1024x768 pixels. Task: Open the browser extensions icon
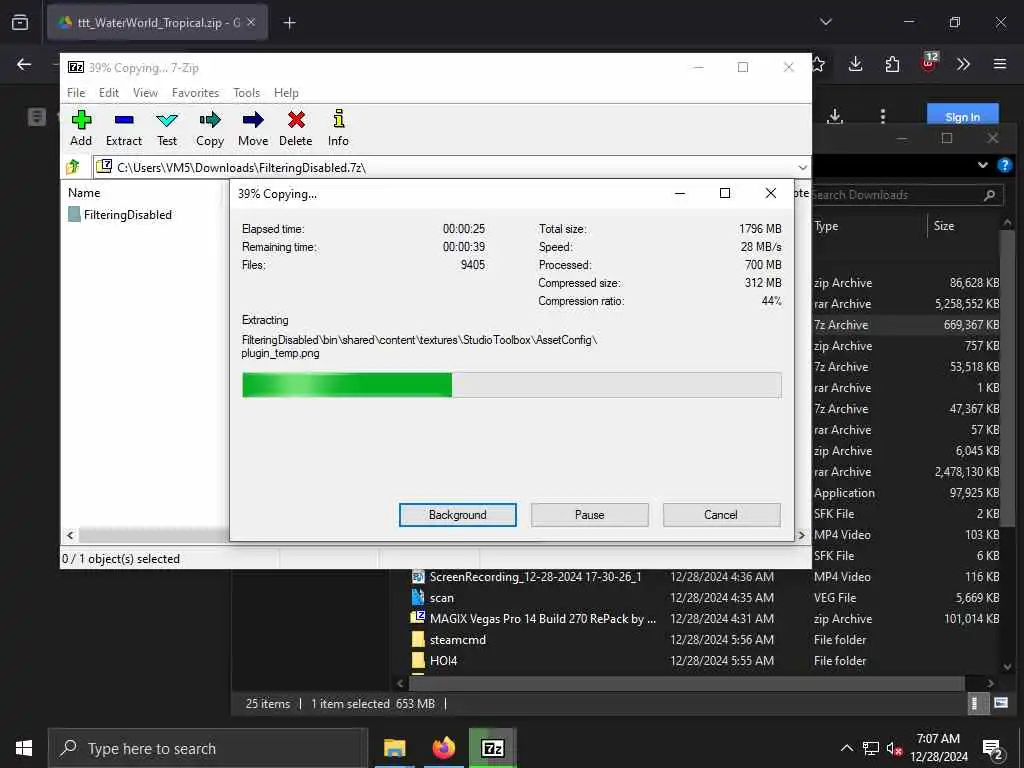892,64
